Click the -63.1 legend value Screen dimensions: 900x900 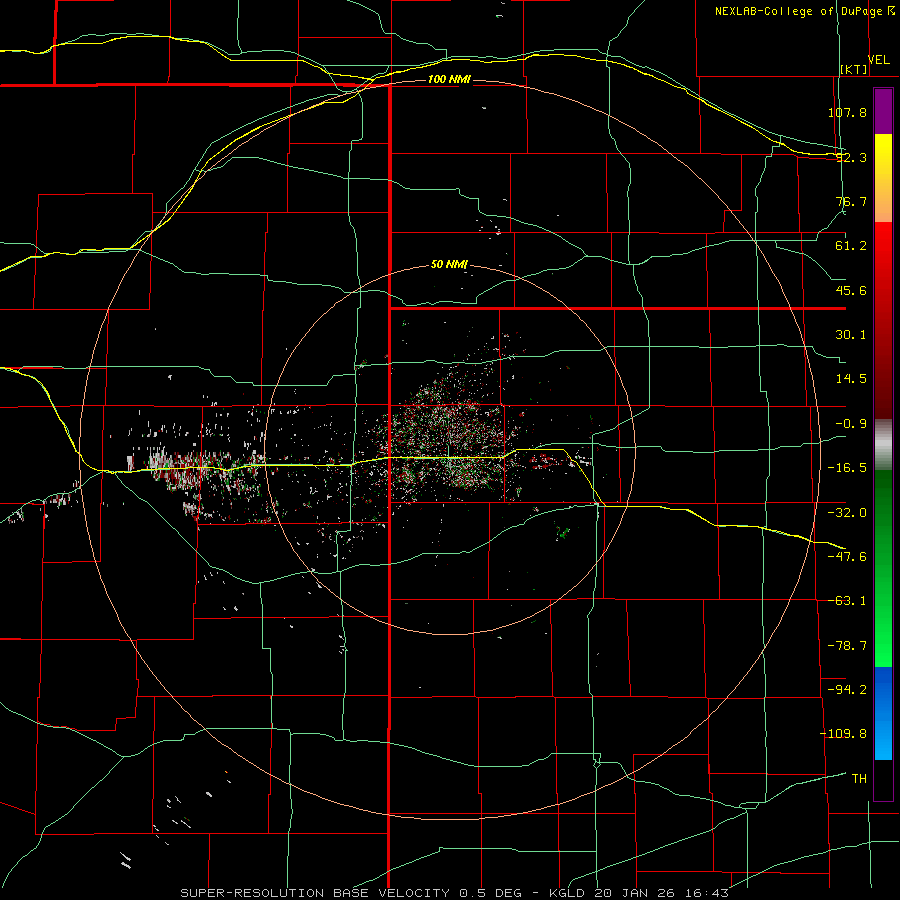point(847,601)
